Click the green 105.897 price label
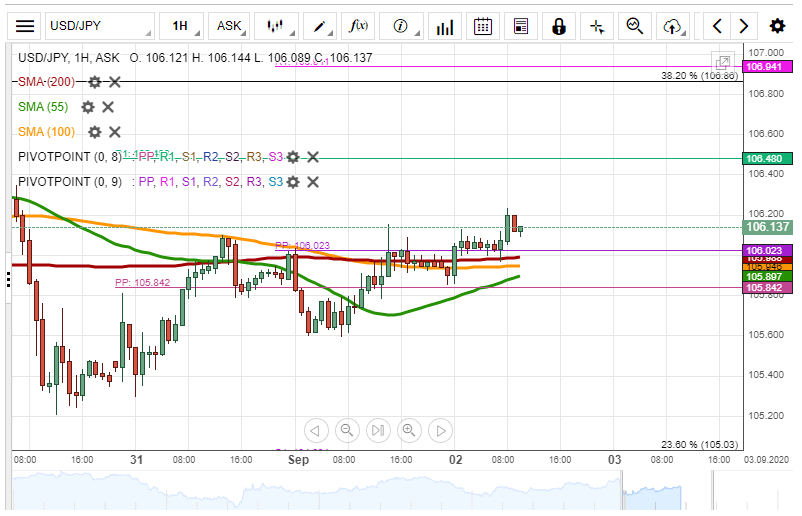This screenshot has width=802, height=516. [767, 277]
